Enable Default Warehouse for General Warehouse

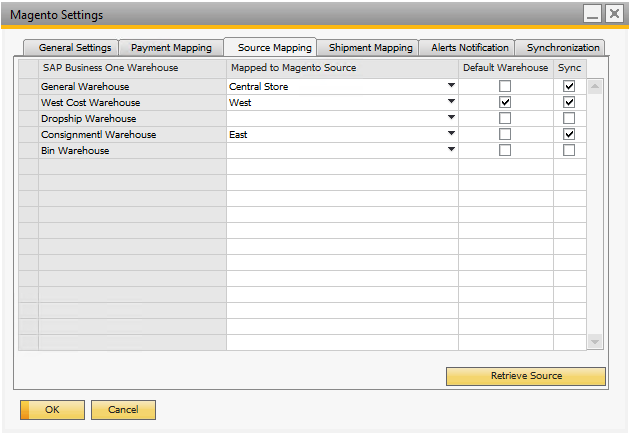coord(505,86)
